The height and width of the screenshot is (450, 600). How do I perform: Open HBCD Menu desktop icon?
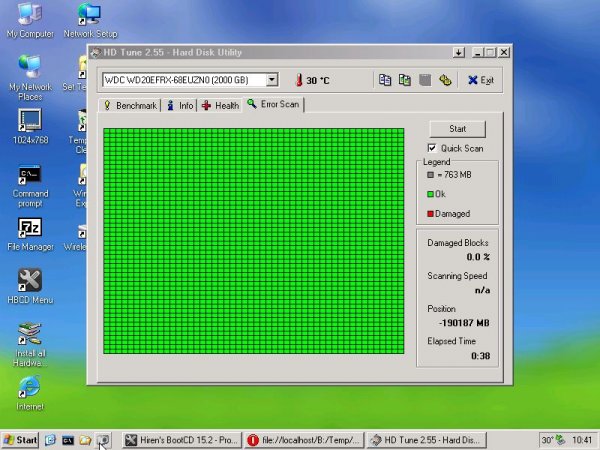click(30, 286)
